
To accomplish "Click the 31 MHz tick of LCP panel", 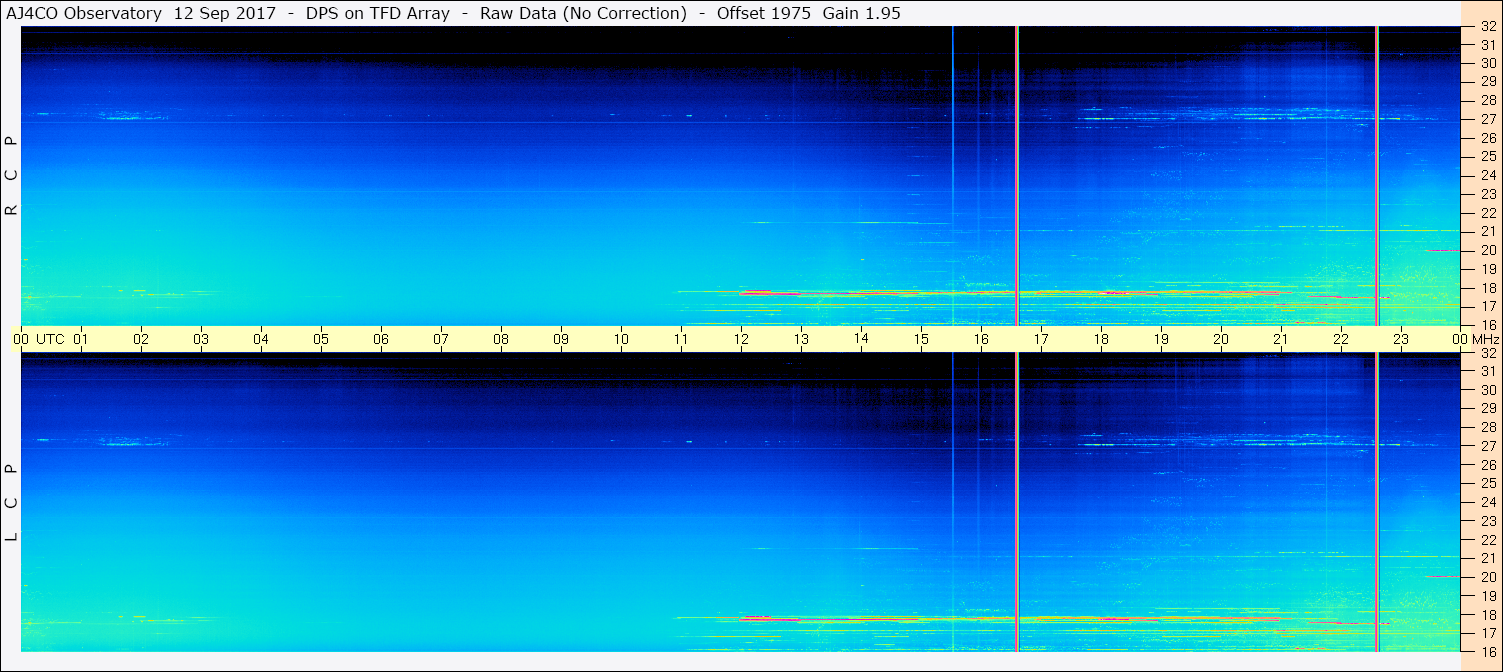I will coord(1488,371).
